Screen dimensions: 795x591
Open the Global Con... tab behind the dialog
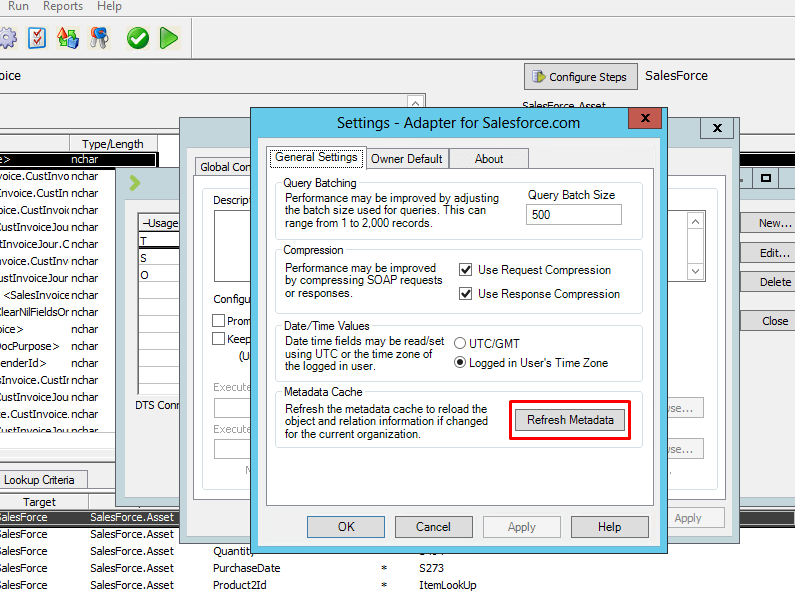click(224, 167)
